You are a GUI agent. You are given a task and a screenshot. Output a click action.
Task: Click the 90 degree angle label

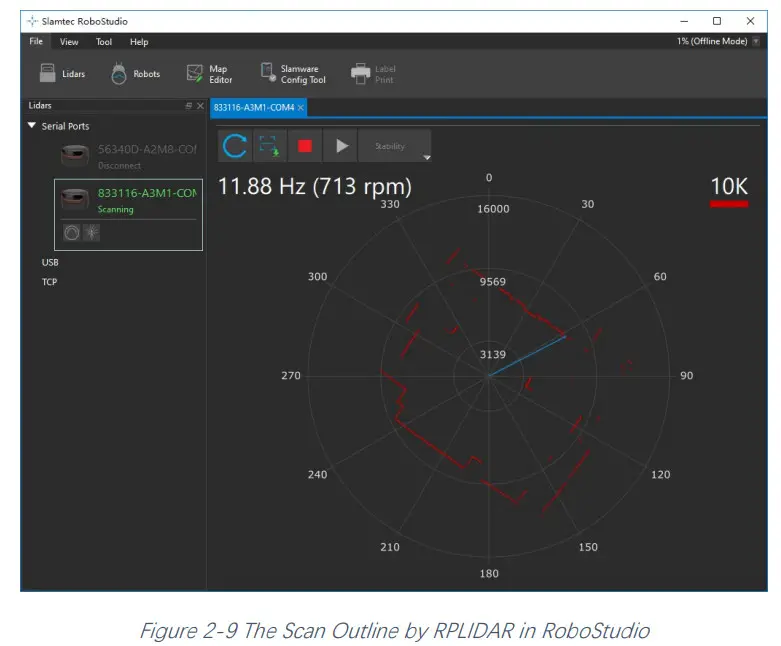coord(686,376)
